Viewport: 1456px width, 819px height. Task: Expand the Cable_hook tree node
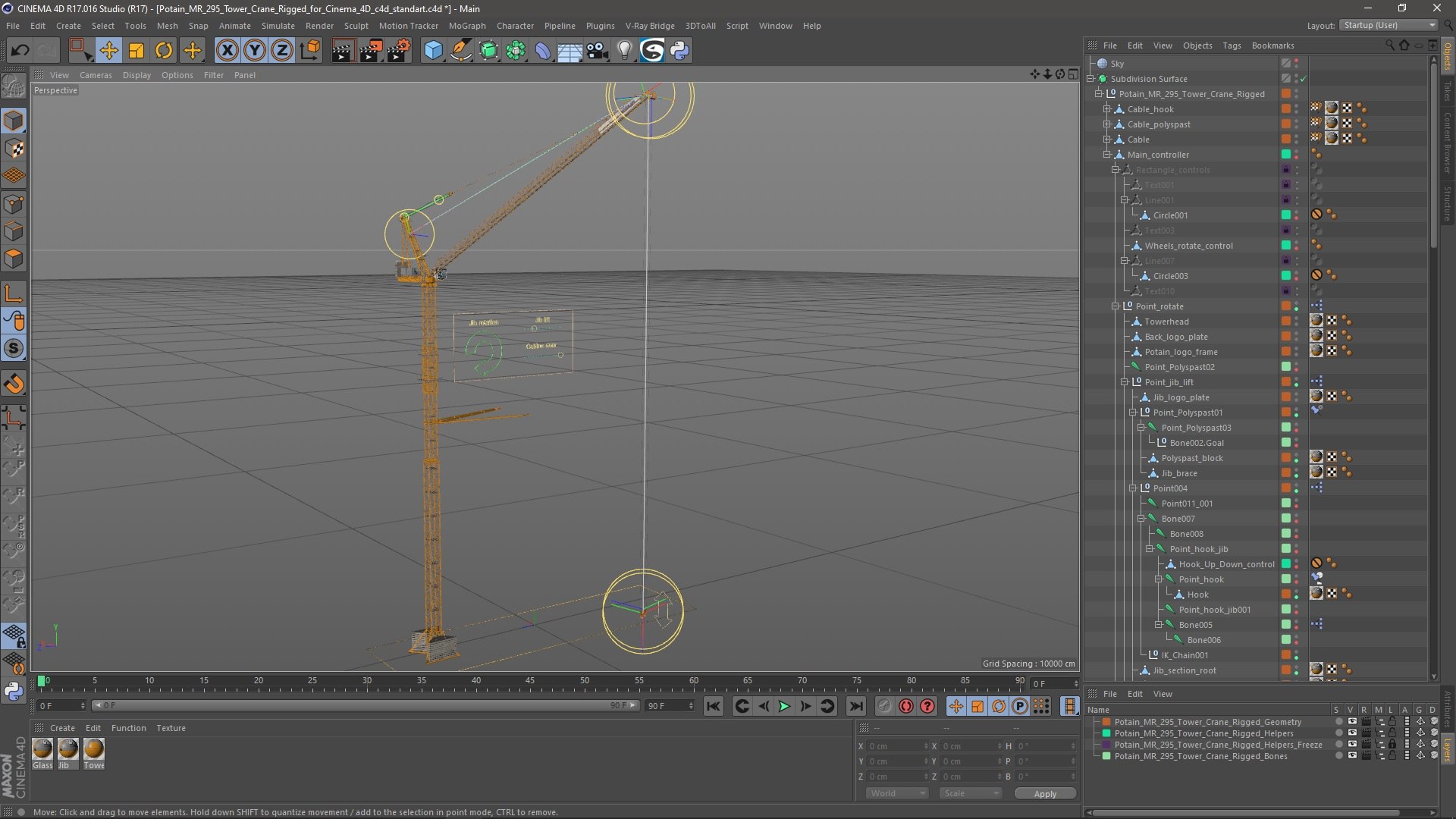(x=1107, y=109)
